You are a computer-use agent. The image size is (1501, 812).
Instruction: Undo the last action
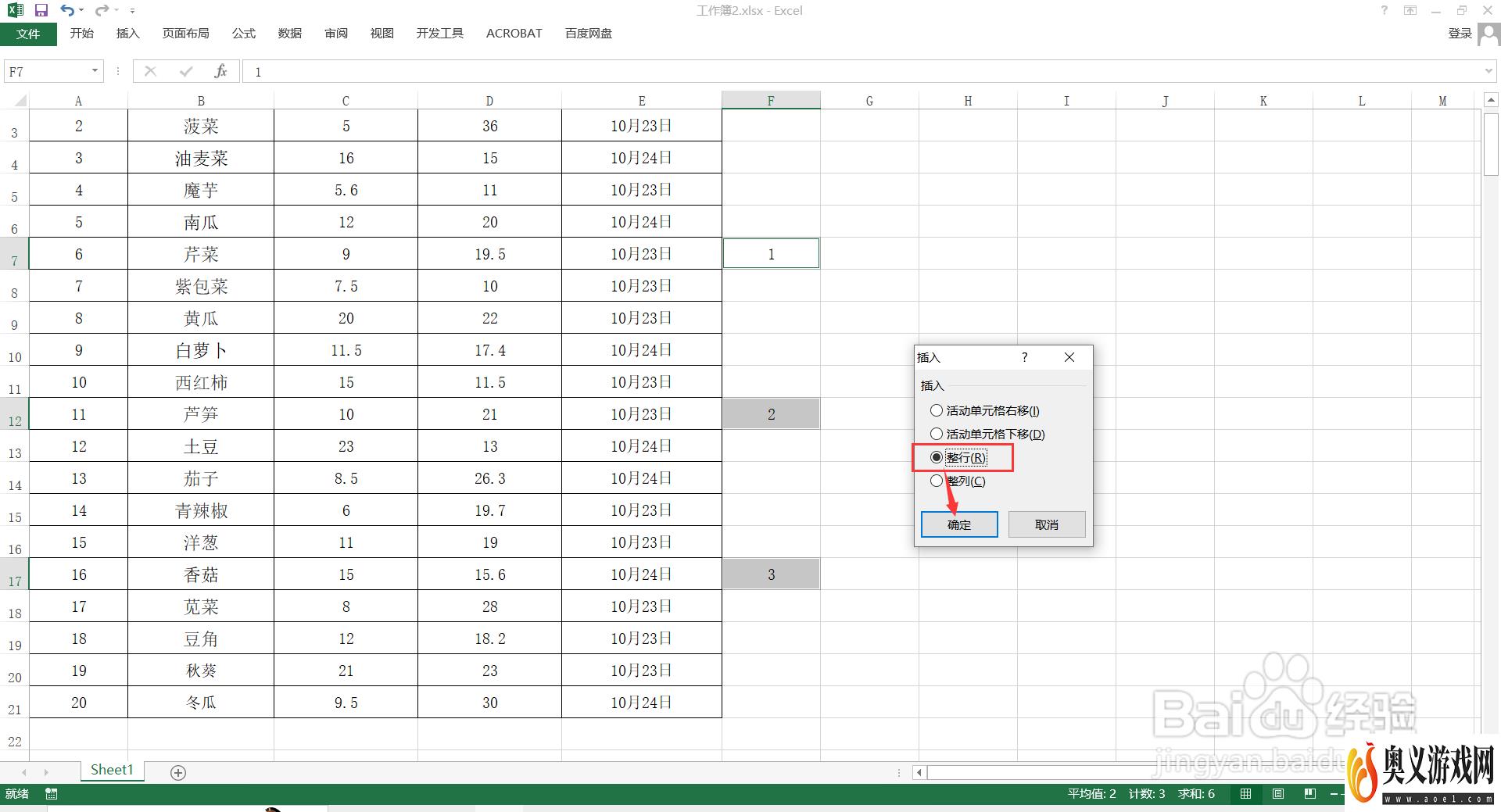pyautogui.click(x=67, y=10)
